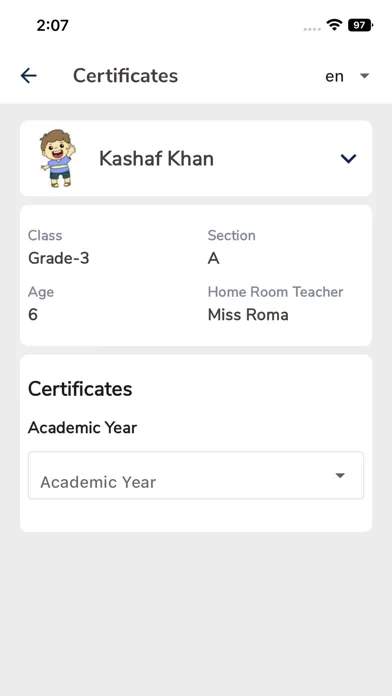The image size is (392, 696).
Task: Open the en language dropdown
Action: click(x=347, y=76)
